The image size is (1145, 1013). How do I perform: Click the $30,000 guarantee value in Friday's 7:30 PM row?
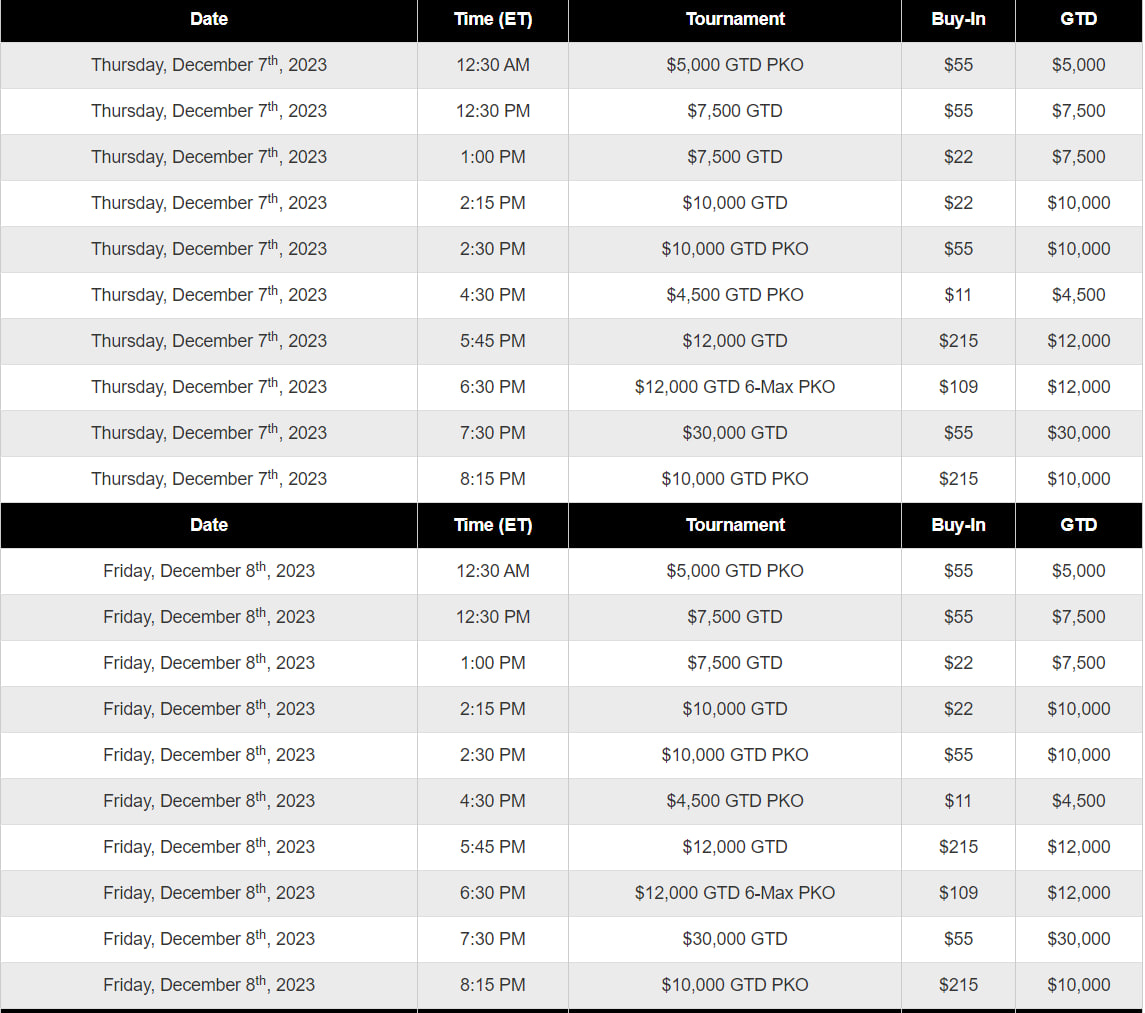click(1078, 939)
